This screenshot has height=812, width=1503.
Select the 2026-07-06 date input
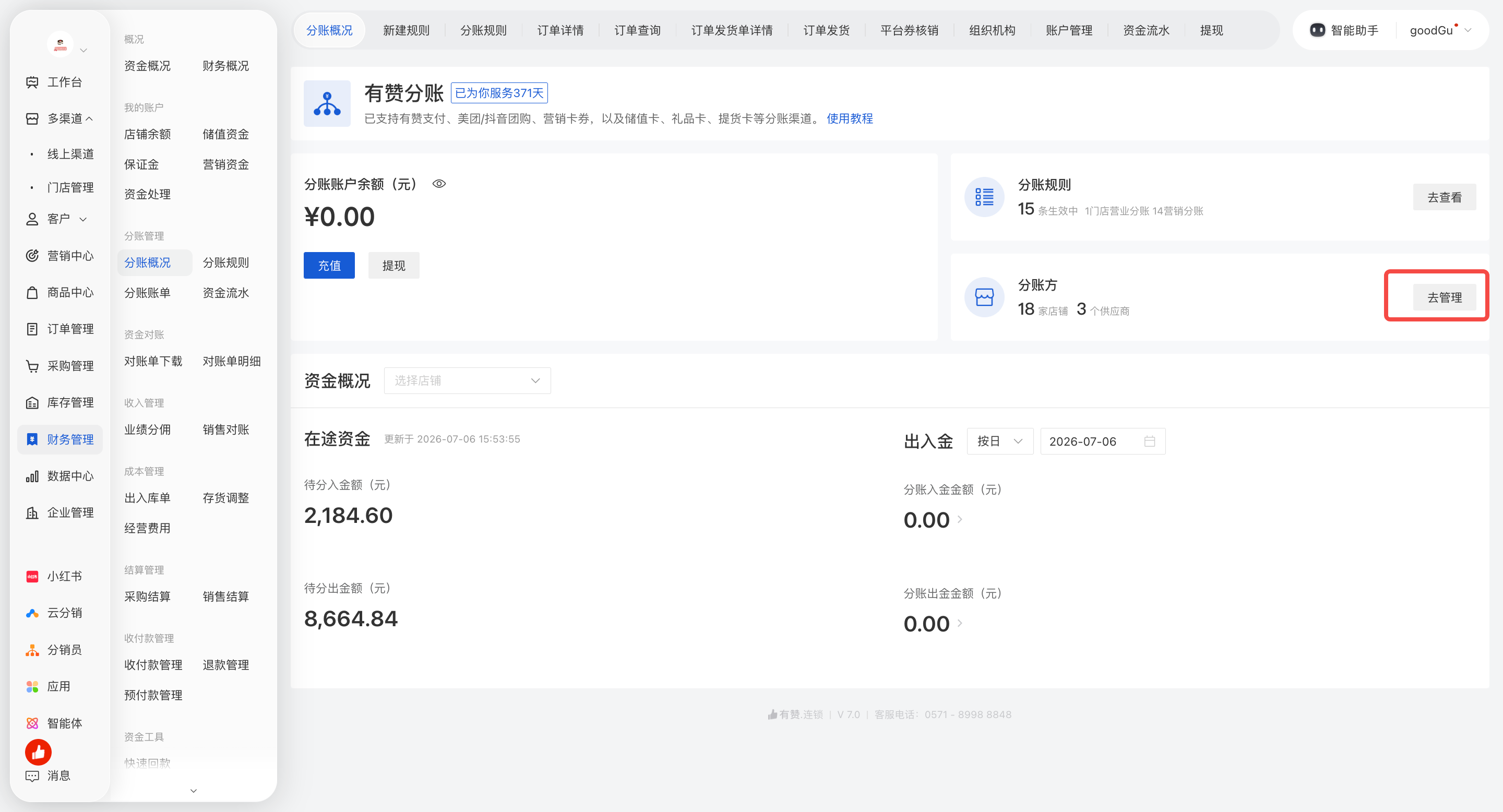click(x=1103, y=441)
